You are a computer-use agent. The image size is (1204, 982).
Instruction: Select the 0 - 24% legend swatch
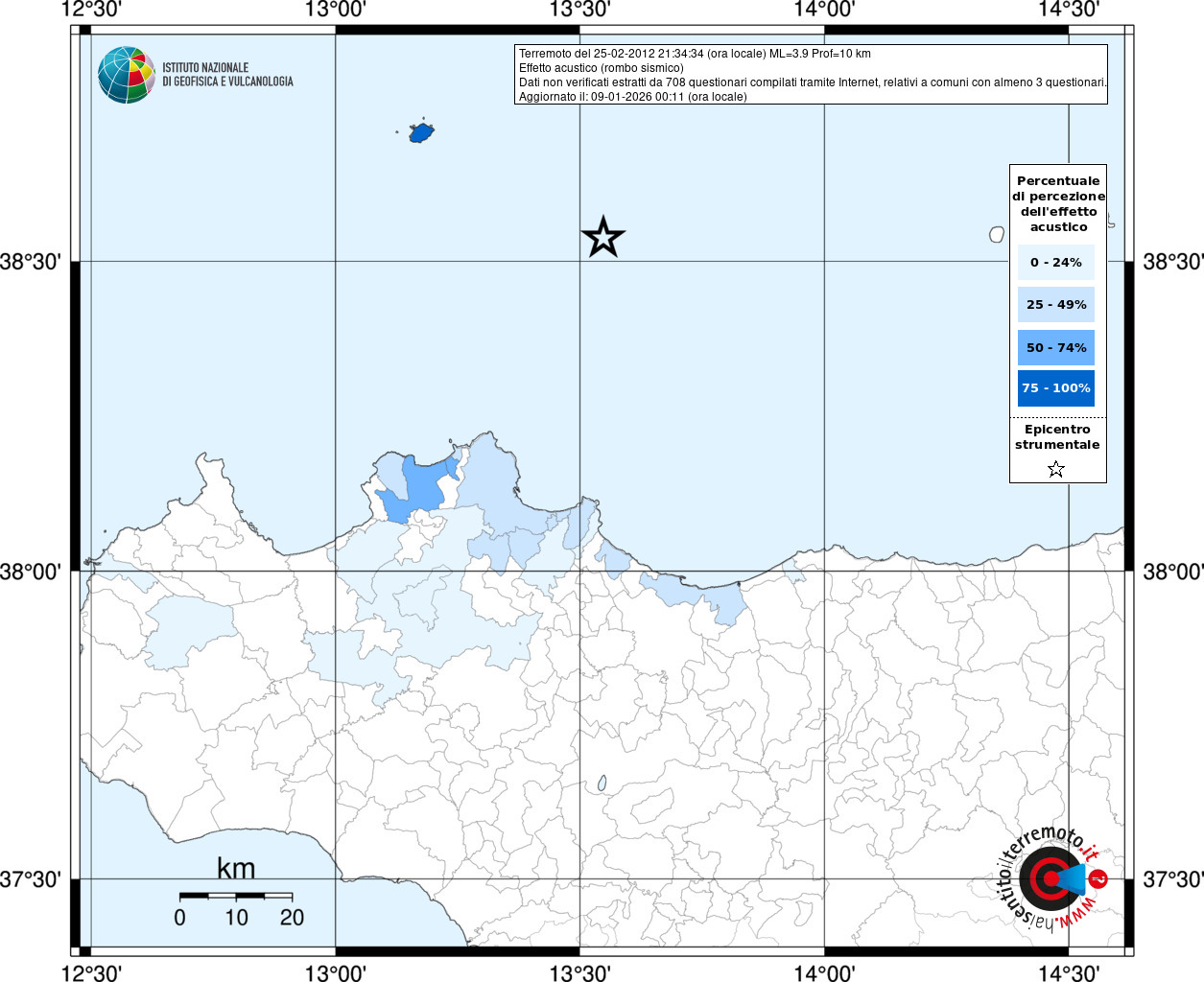(x=1055, y=263)
